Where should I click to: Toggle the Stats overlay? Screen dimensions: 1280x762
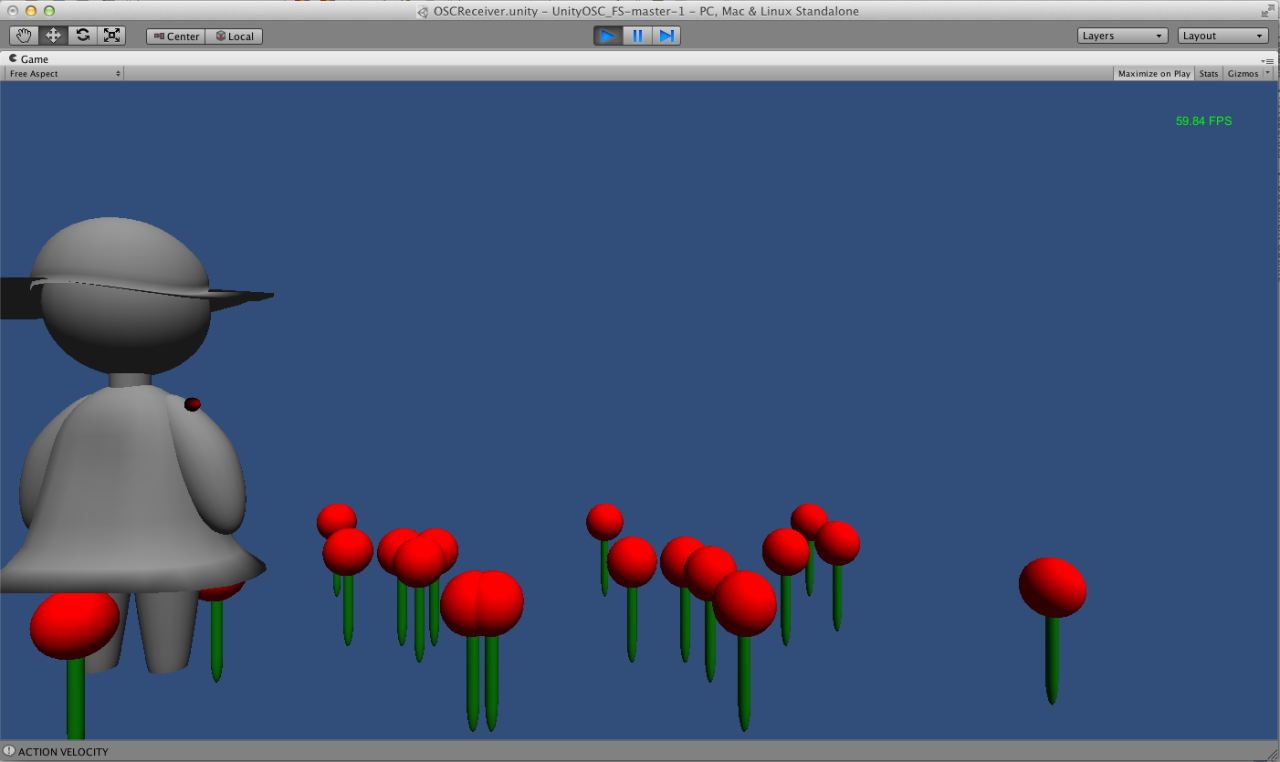[1209, 74]
